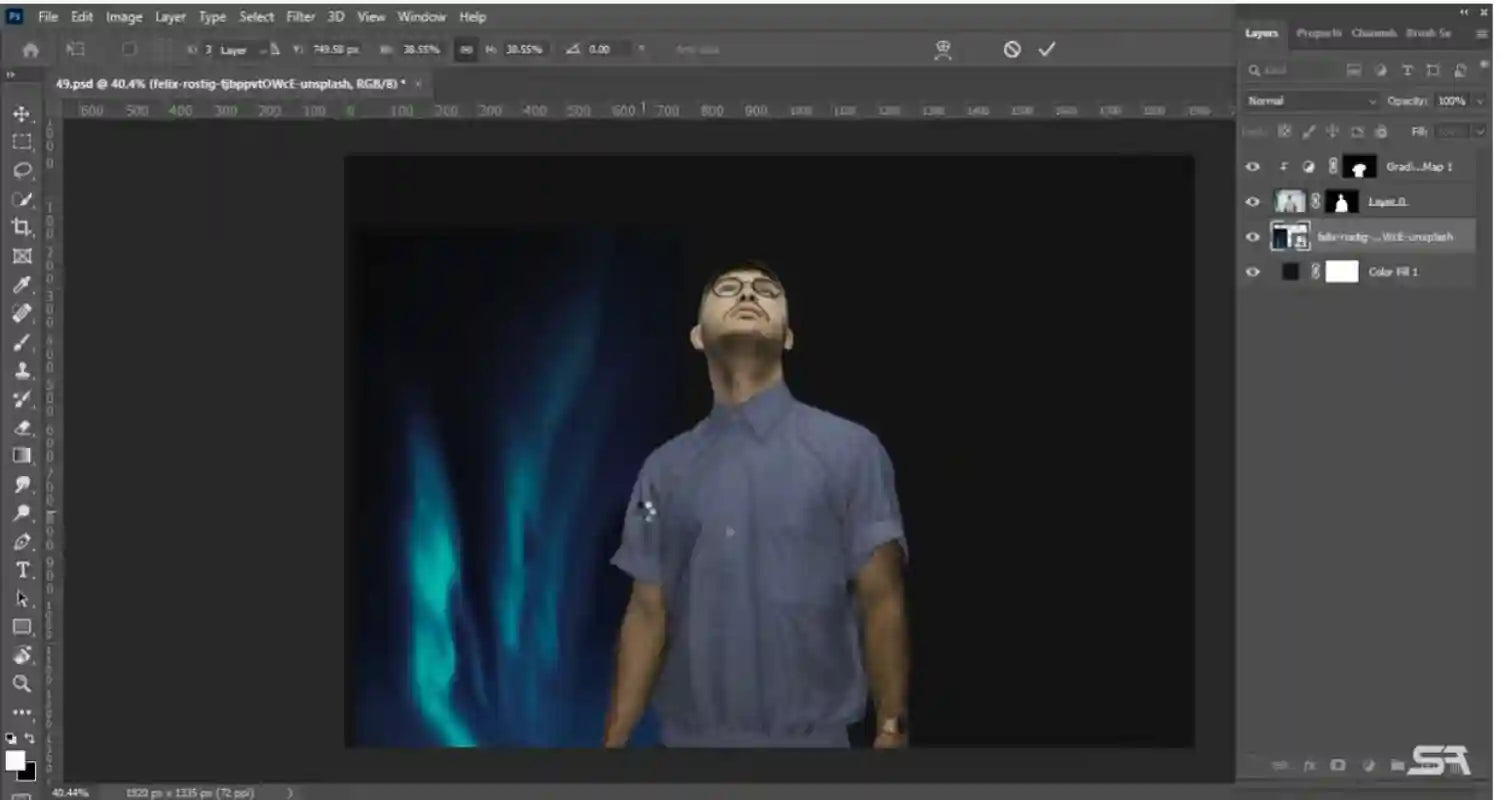Select the Dodge tool
Screen dimensions: 1500x800
[x=21, y=513]
